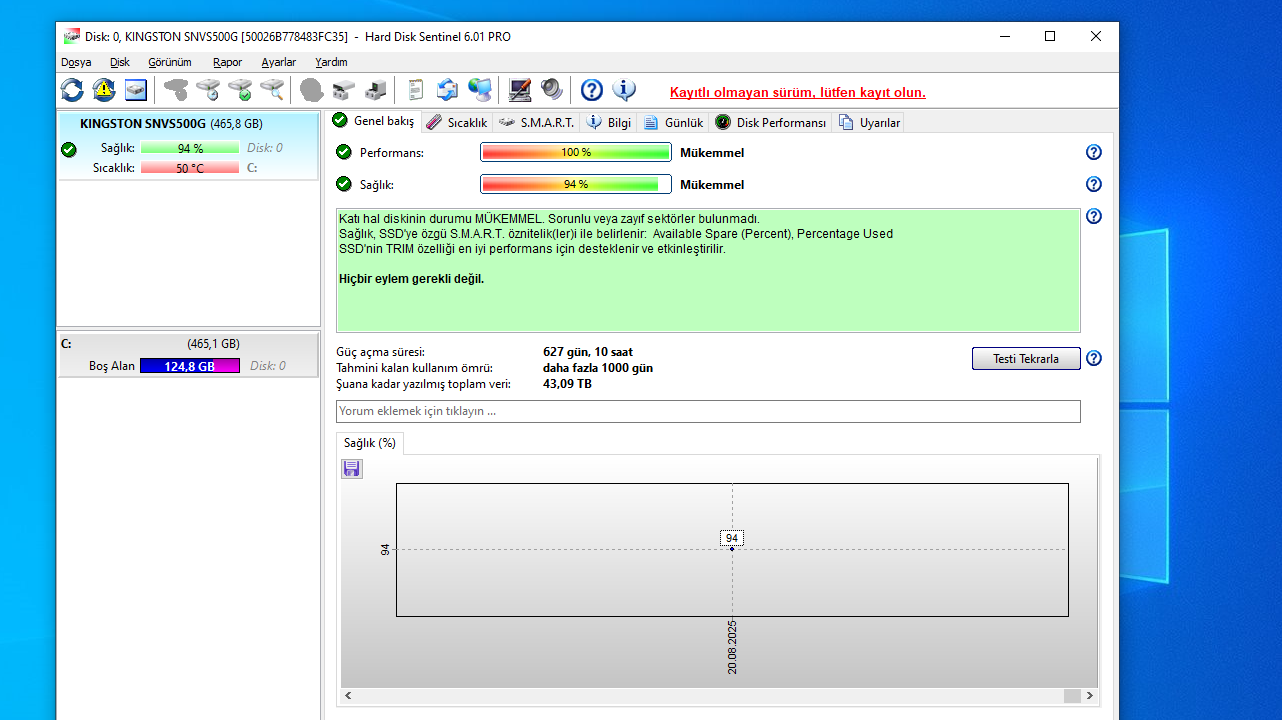Viewport: 1282px width, 720px height.
Task: Click the help icon beside Sağlık row
Action: (x=1094, y=184)
